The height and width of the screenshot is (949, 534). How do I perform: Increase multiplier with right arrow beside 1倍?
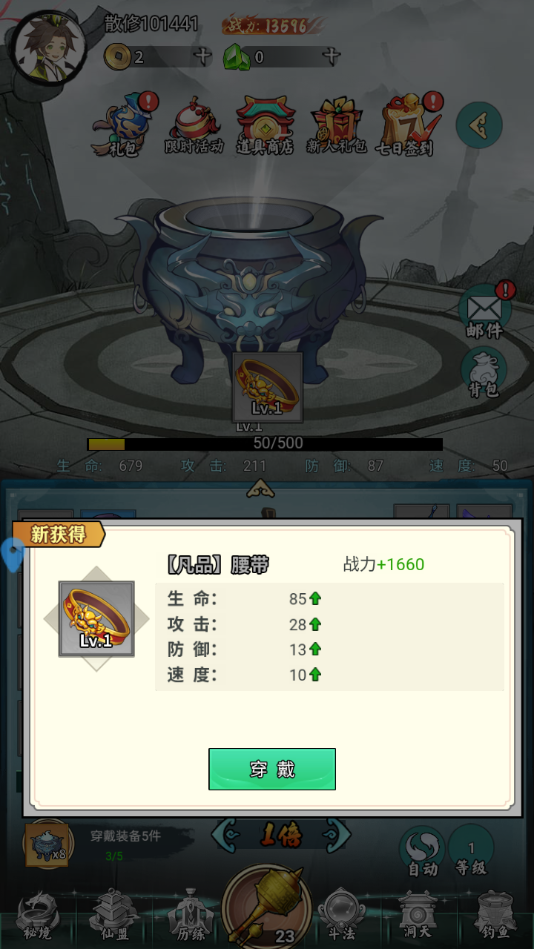click(339, 836)
